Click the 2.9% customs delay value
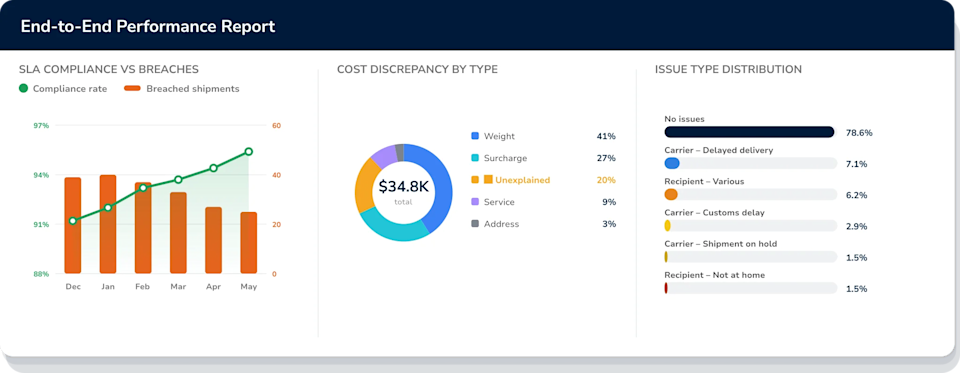 [857, 227]
